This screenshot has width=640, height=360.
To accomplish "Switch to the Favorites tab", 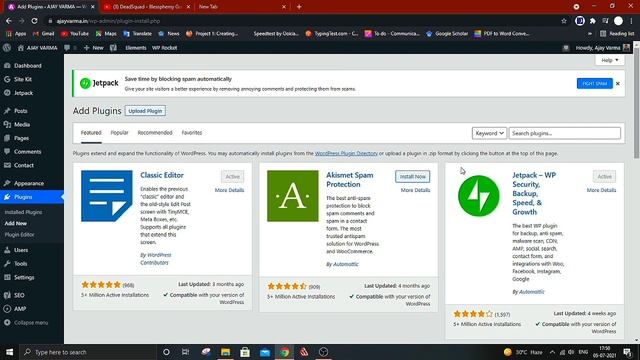I will click(192, 133).
